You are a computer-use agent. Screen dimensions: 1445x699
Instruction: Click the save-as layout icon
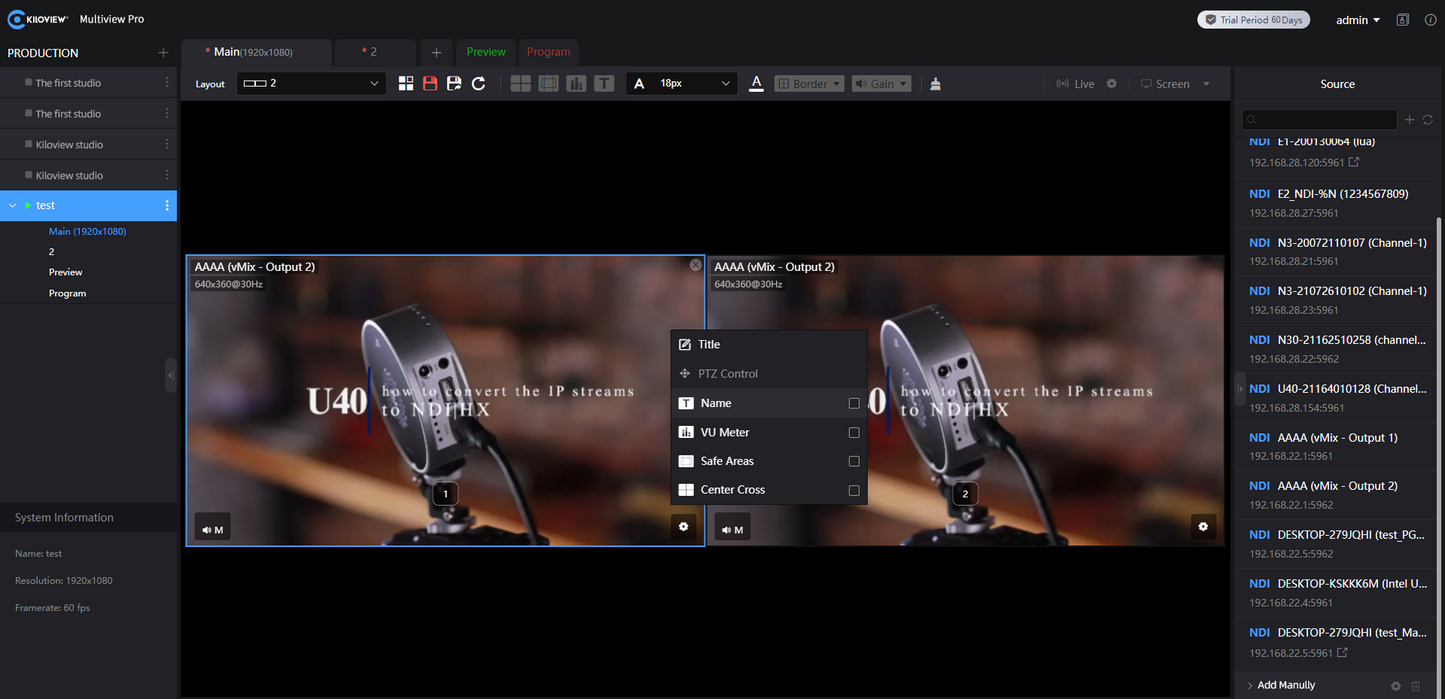pyautogui.click(x=454, y=83)
